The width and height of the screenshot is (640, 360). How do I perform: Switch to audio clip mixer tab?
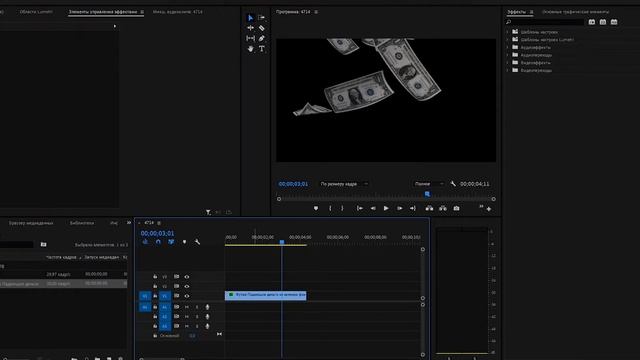(178, 12)
